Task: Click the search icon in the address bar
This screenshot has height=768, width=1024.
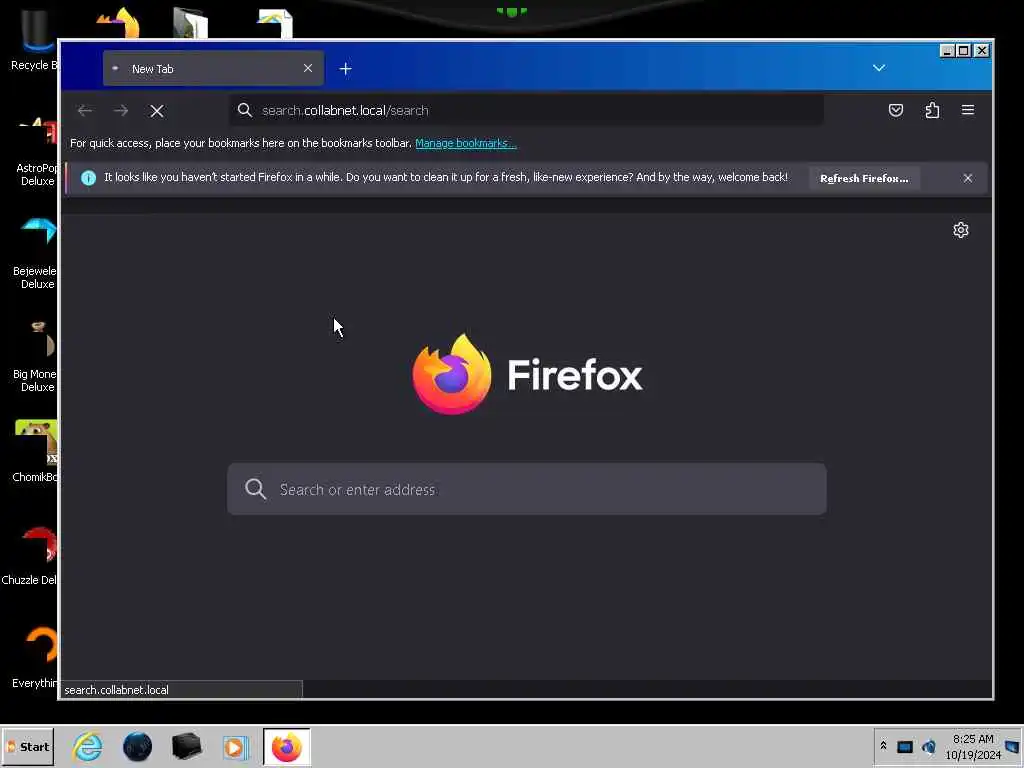Action: 245,110
